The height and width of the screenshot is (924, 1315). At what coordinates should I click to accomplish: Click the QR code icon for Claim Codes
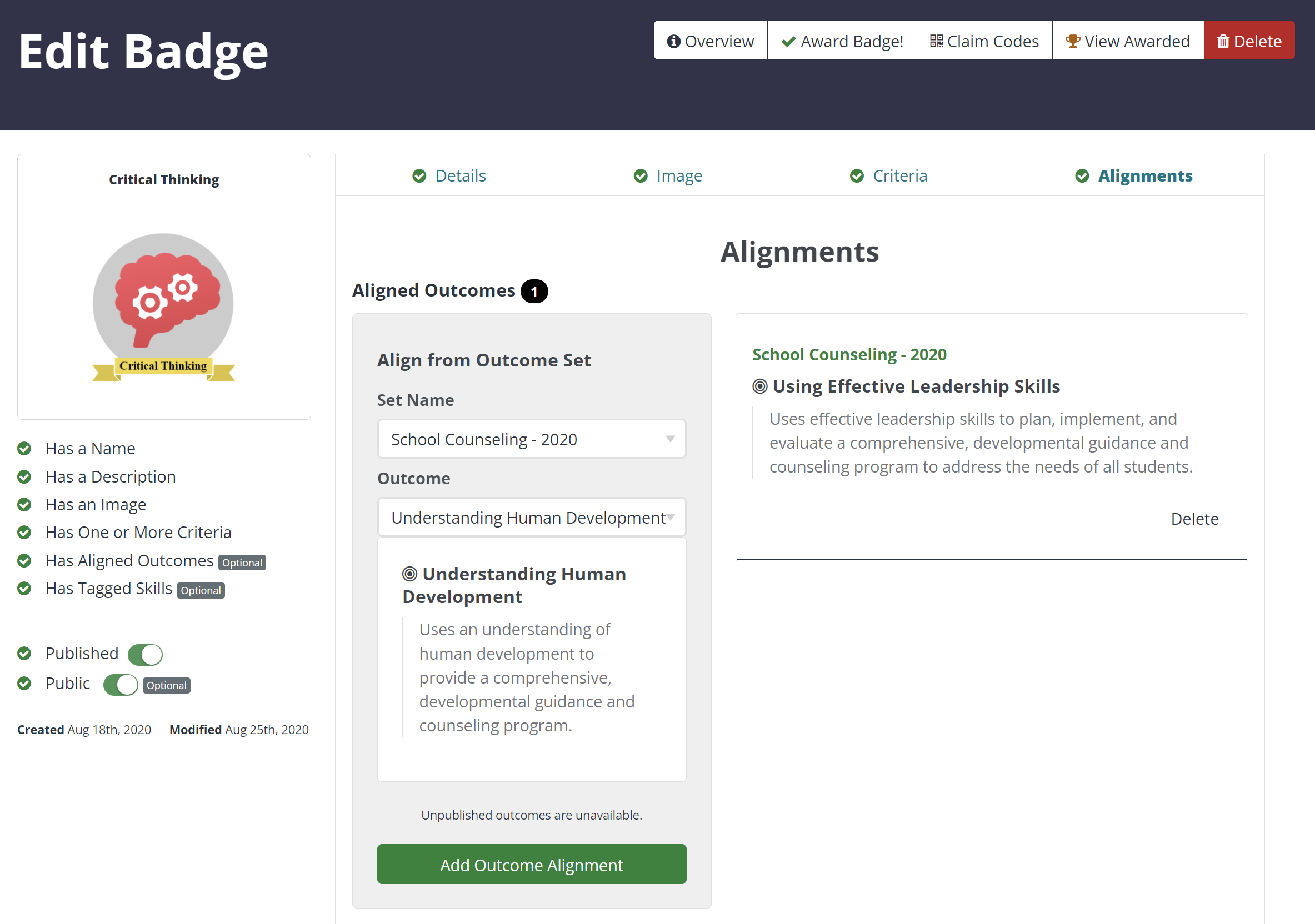point(937,41)
